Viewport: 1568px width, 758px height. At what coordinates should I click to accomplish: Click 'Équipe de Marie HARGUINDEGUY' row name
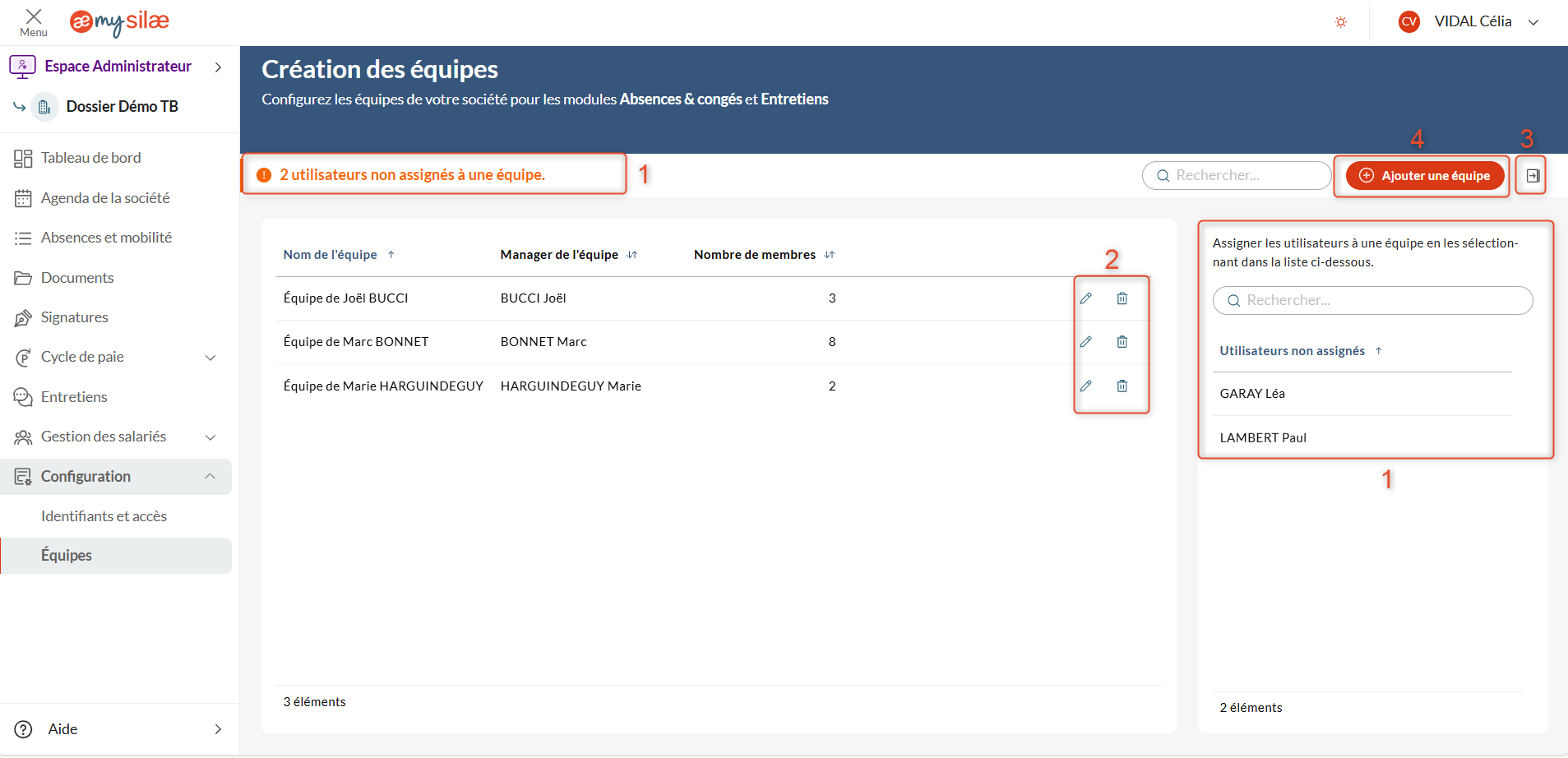pos(383,386)
